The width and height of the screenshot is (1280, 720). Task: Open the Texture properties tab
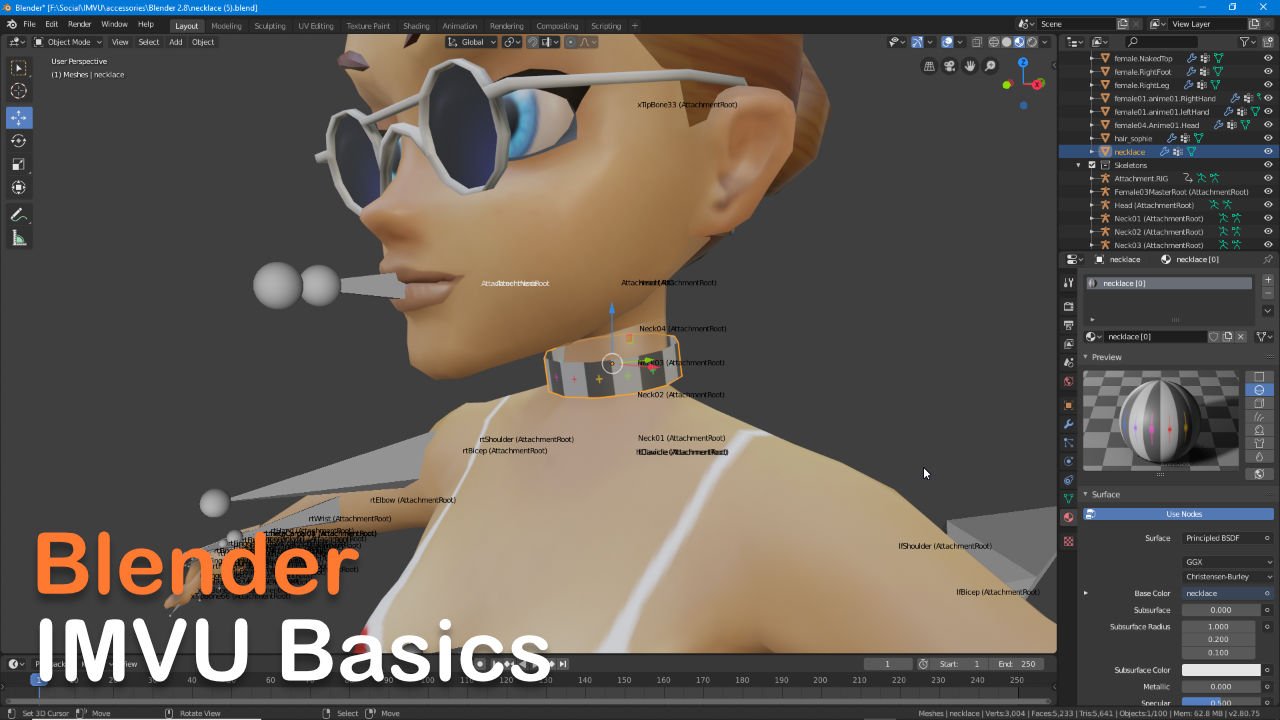[x=1069, y=541]
